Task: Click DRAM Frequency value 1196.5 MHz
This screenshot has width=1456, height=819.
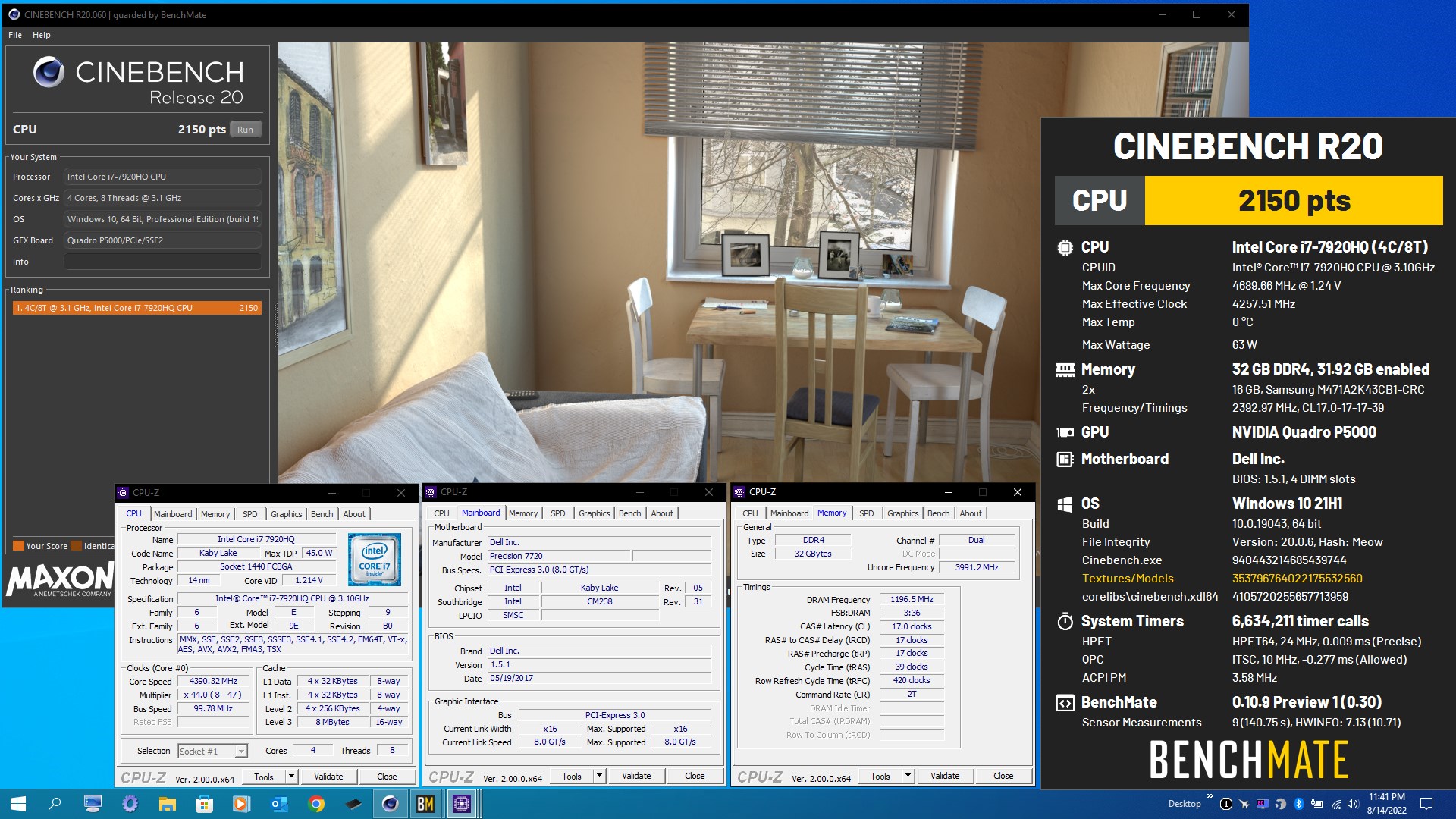Action: 912,599
